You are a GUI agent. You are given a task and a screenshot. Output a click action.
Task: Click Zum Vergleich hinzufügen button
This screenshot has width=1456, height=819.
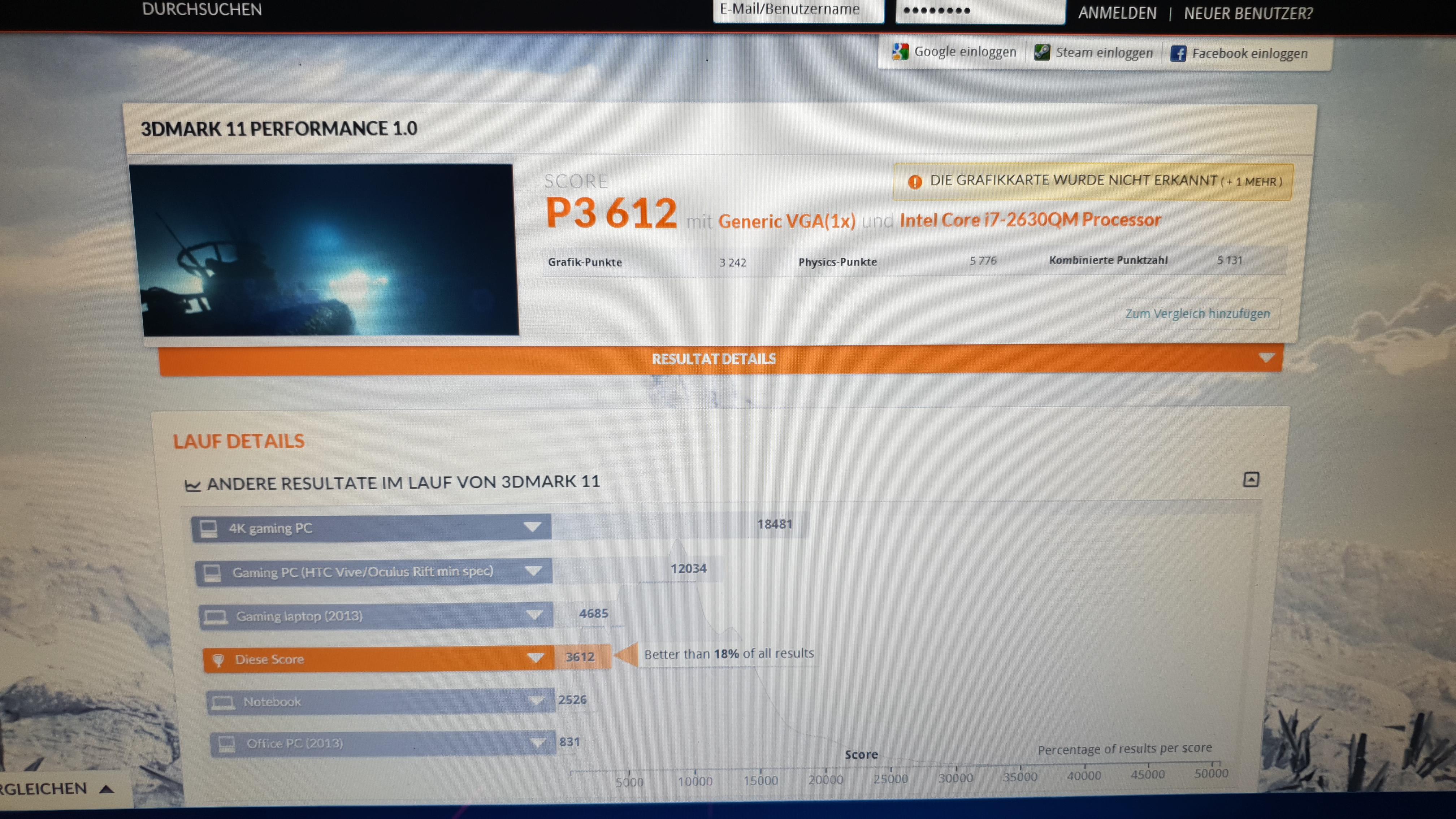coord(1197,314)
